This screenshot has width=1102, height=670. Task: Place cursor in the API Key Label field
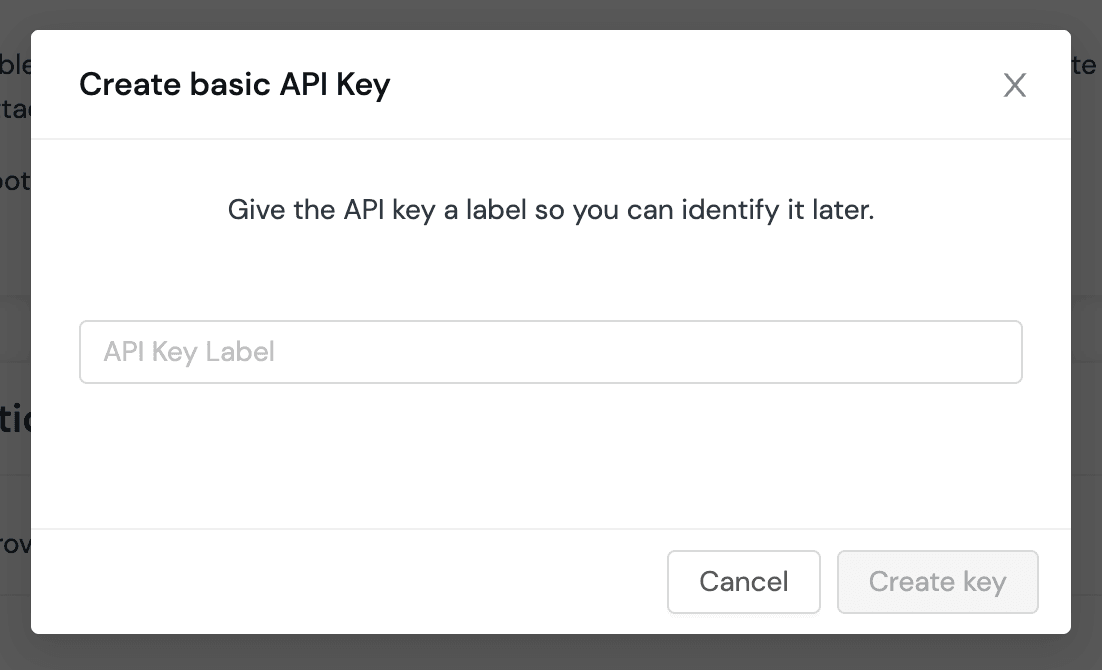(x=550, y=351)
